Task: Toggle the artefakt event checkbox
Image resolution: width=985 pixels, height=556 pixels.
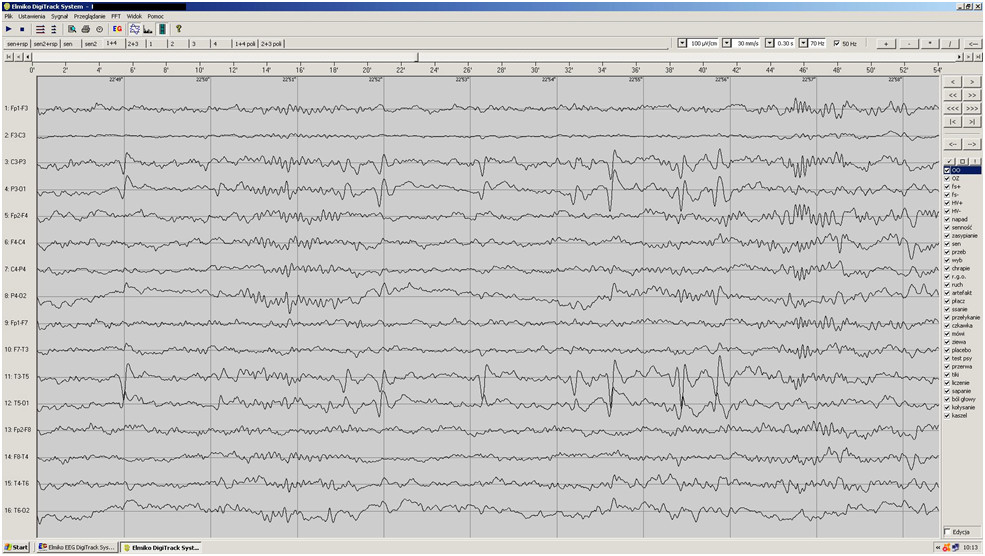Action: point(947,293)
